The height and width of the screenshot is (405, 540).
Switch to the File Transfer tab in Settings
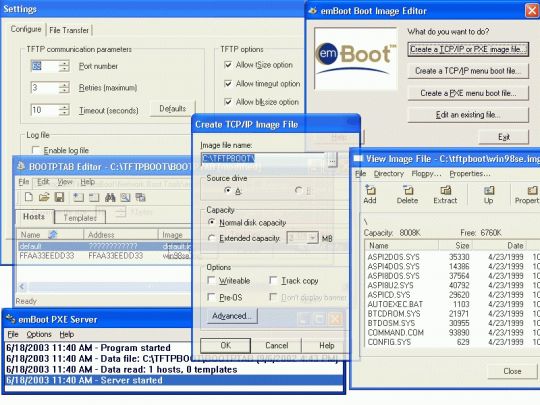click(69, 30)
